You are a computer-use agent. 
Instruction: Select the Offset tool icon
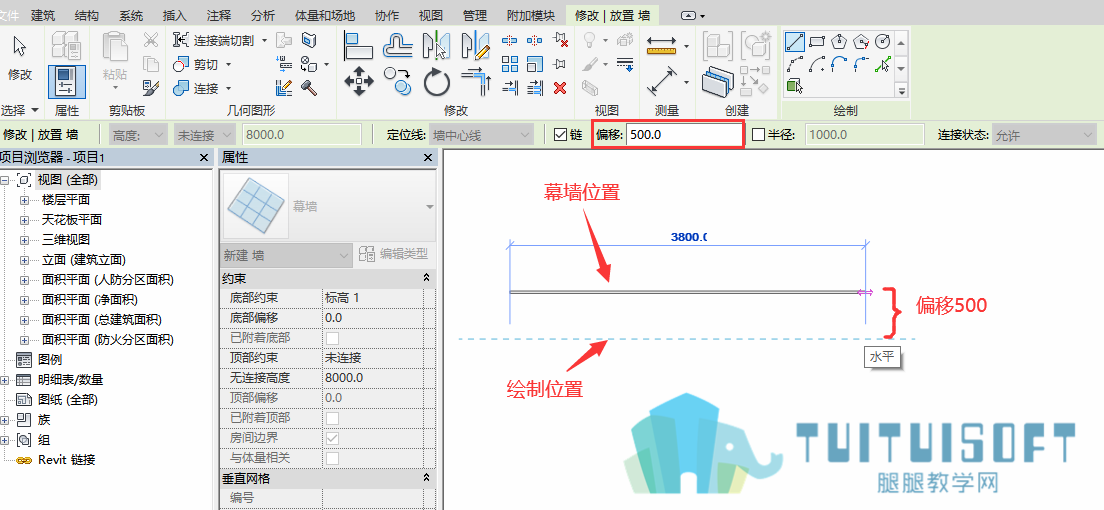[x=398, y=46]
